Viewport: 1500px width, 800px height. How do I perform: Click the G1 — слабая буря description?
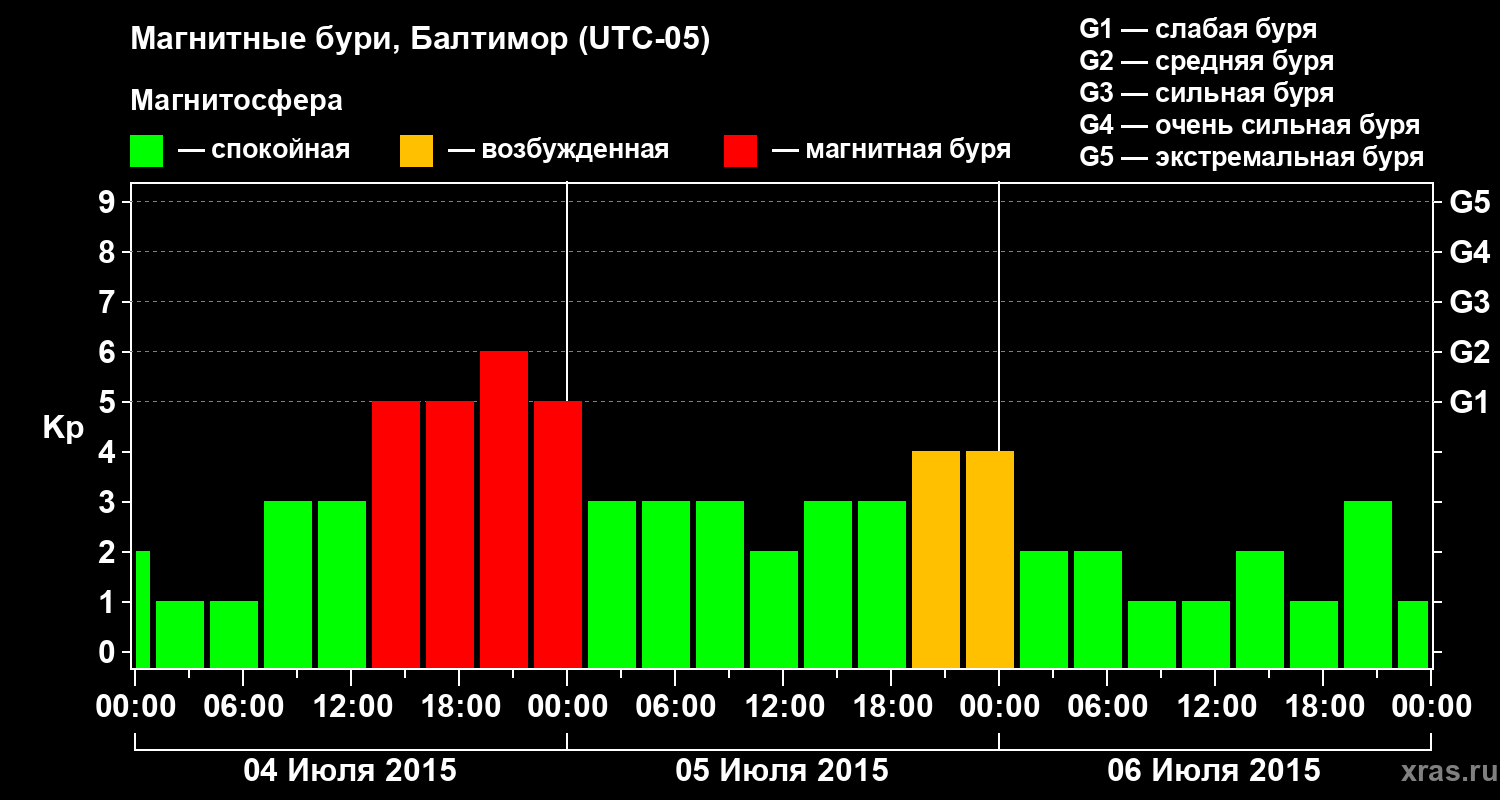pos(1198,28)
